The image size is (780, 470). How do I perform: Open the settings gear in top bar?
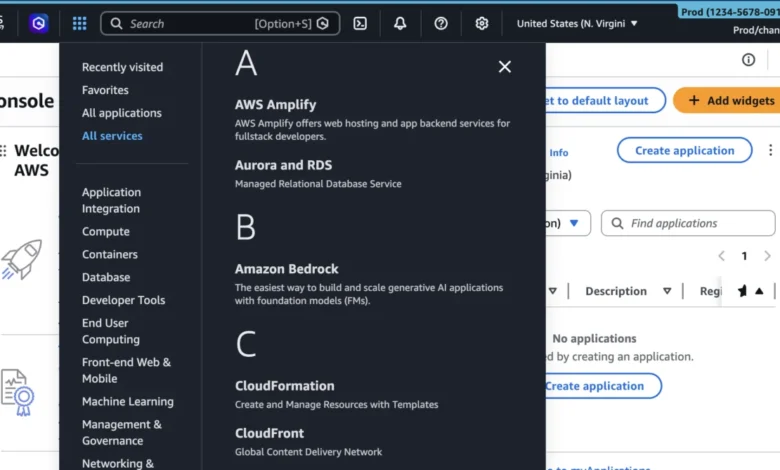coord(482,23)
